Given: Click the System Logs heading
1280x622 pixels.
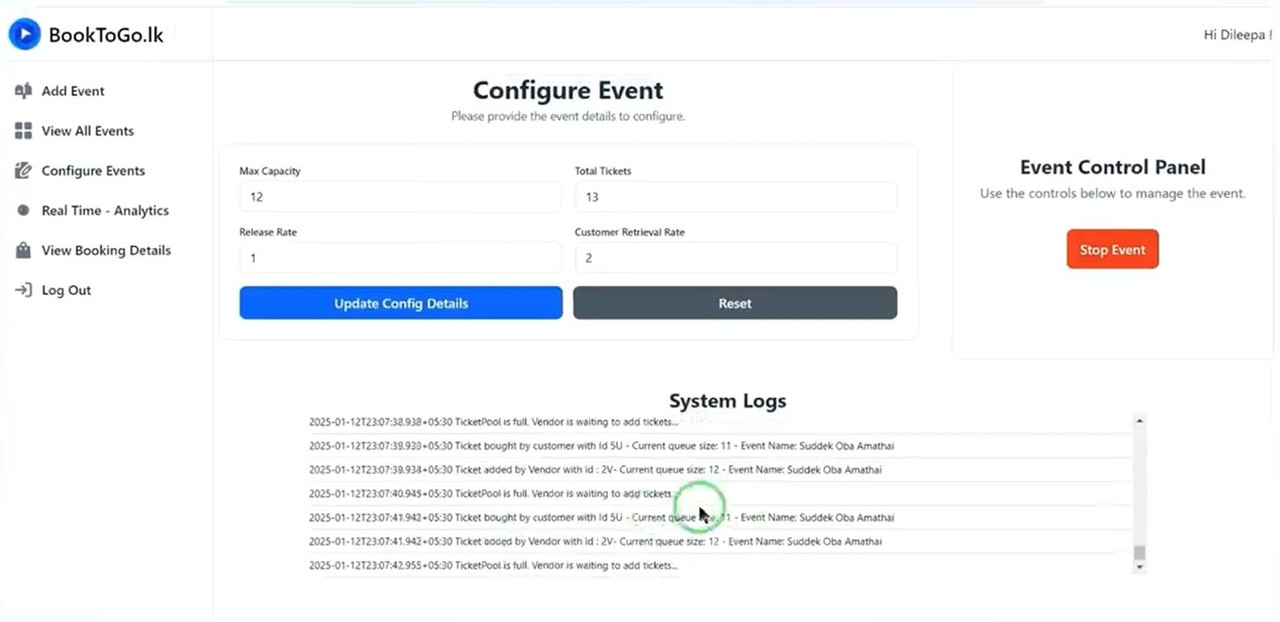Looking at the screenshot, I should pyautogui.click(x=728, y=401).
